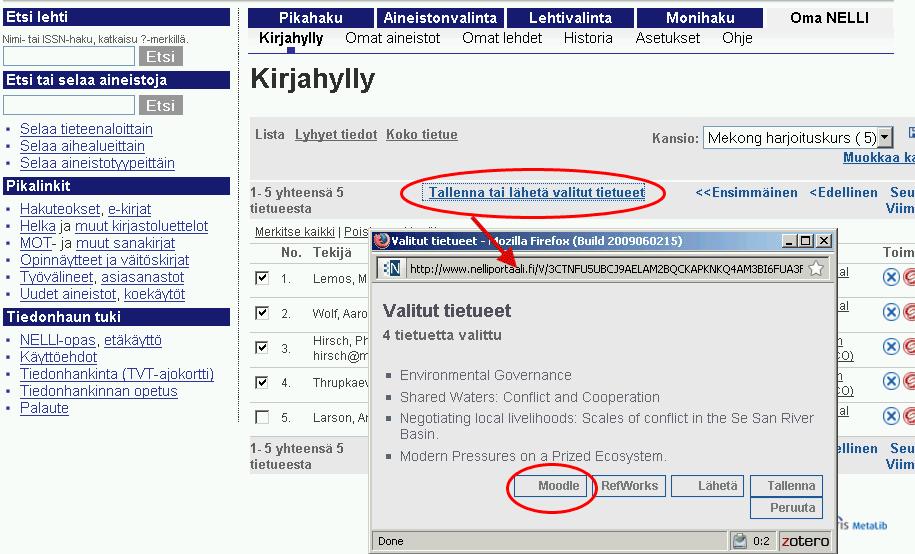The width and height of the screenshot is (915, 554).
Task: Click the popup URL address field
Action: (x=606, y=269)
